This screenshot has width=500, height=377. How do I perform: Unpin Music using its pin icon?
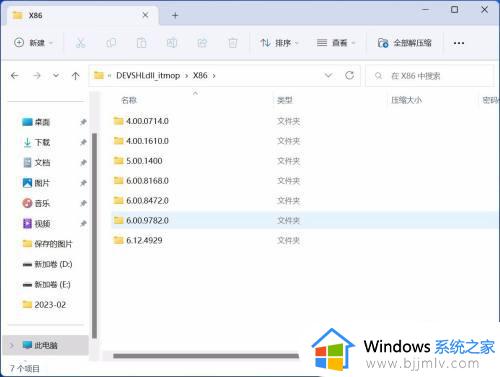(83, 203)
